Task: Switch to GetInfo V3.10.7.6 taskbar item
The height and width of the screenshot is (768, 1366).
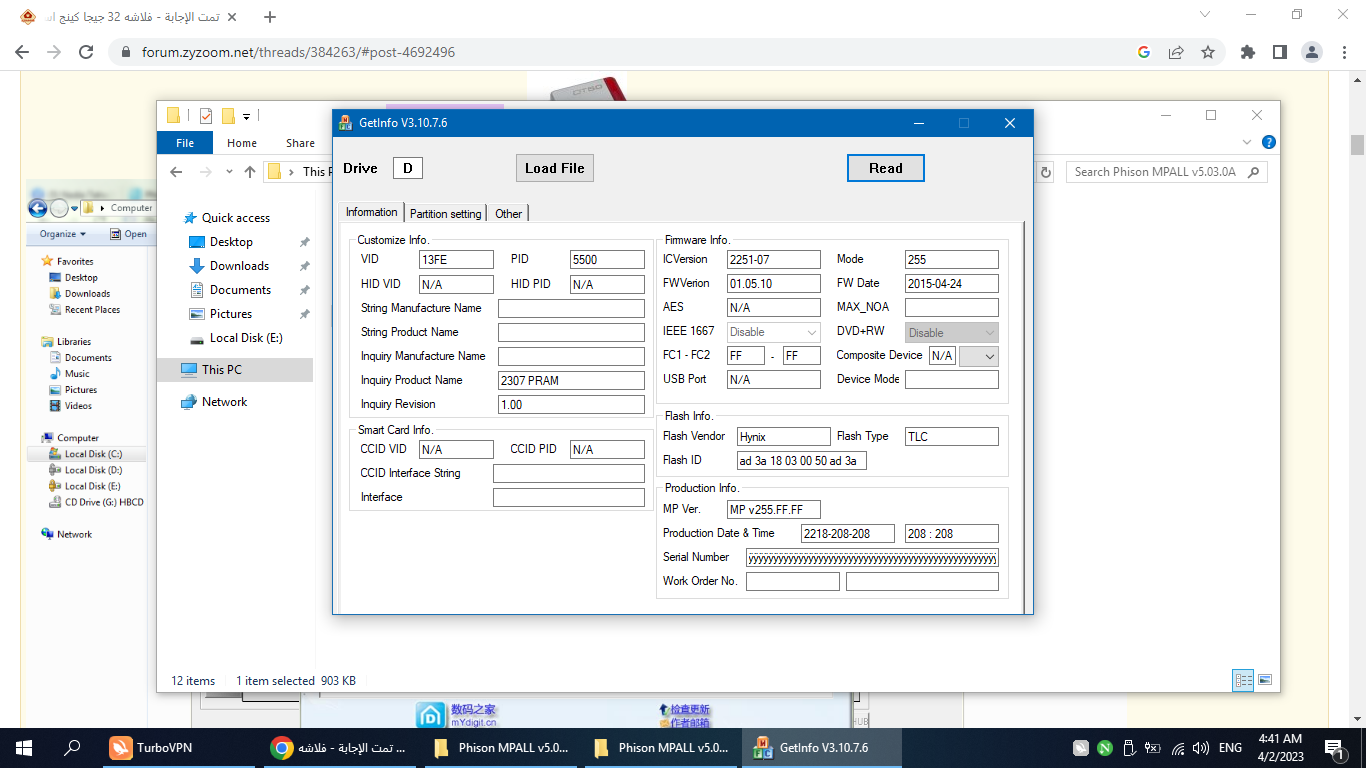Action: coord(820,747)
